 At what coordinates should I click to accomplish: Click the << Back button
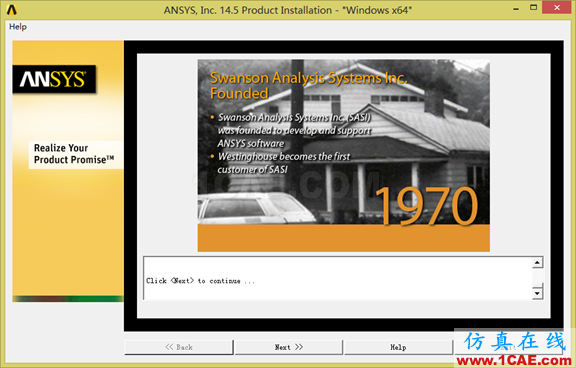click(179, 347)
